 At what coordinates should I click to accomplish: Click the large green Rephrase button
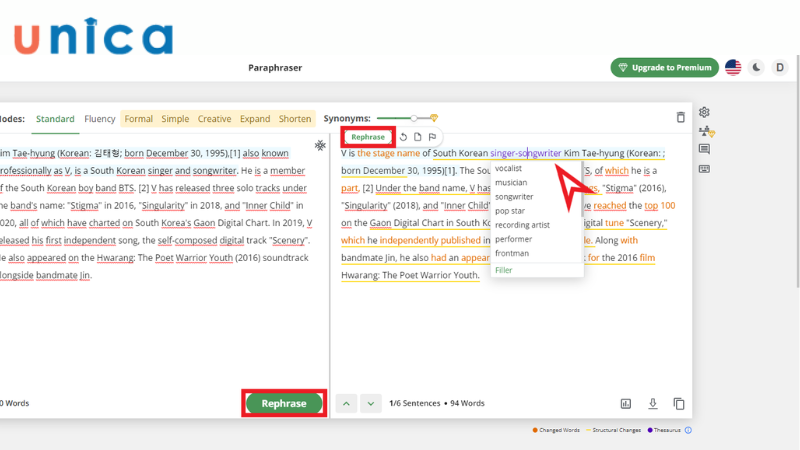coord(284,404)
